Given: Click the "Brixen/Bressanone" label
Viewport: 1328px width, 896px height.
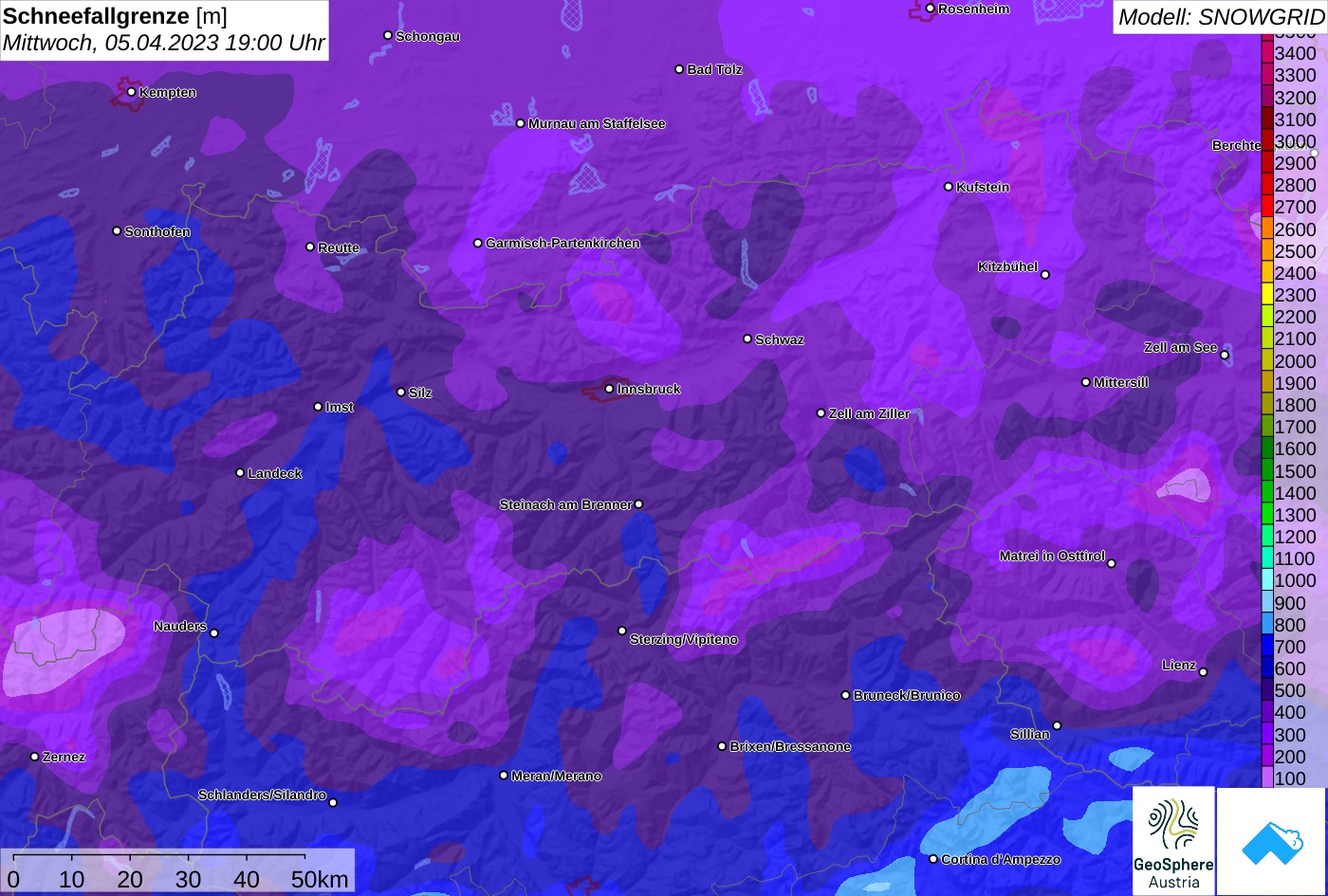Looking at the screenshot, I should point(790,746).
